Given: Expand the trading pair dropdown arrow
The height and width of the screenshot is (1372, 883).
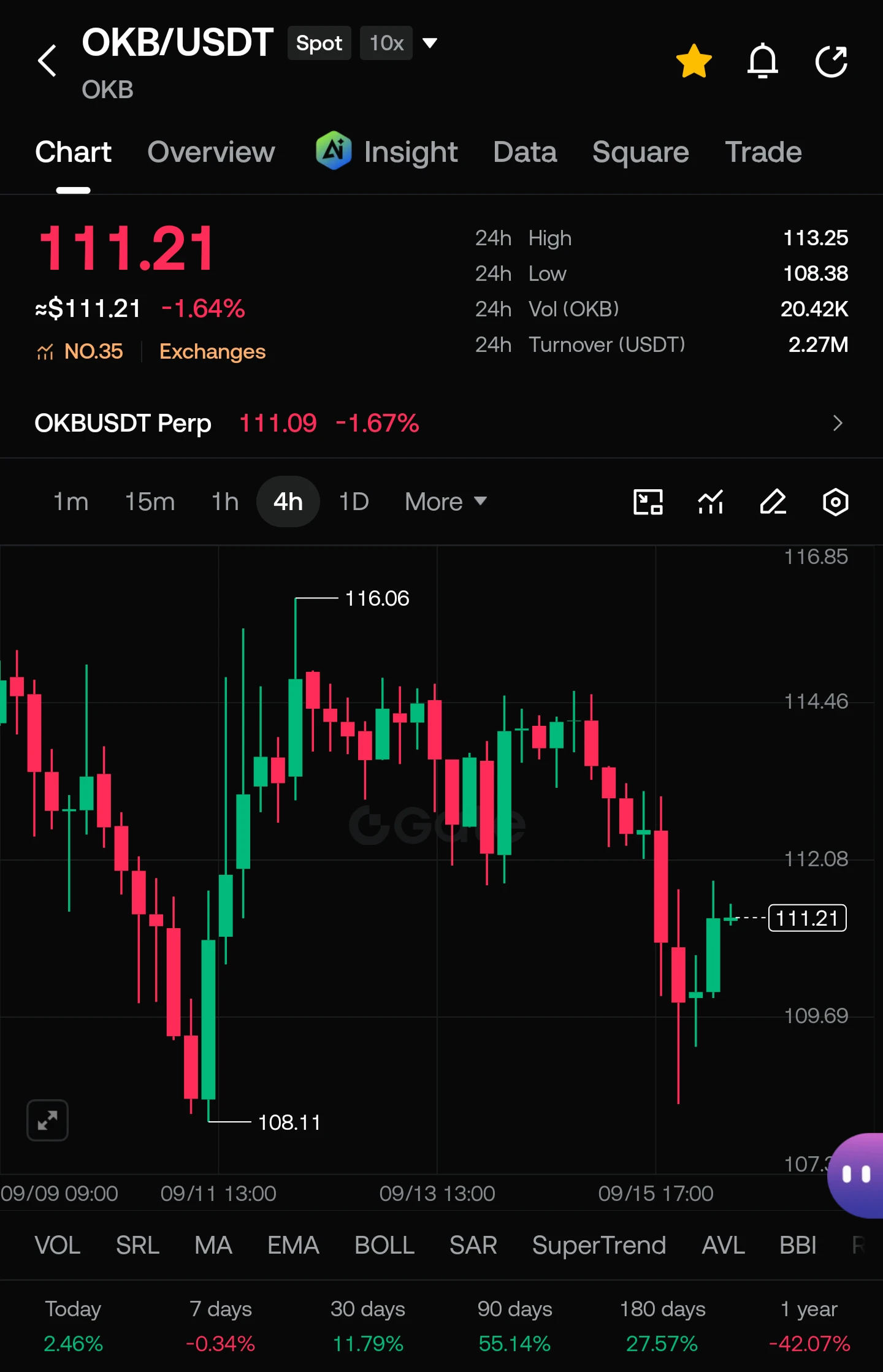Looking at the screenshot, I should pos(430,43).
